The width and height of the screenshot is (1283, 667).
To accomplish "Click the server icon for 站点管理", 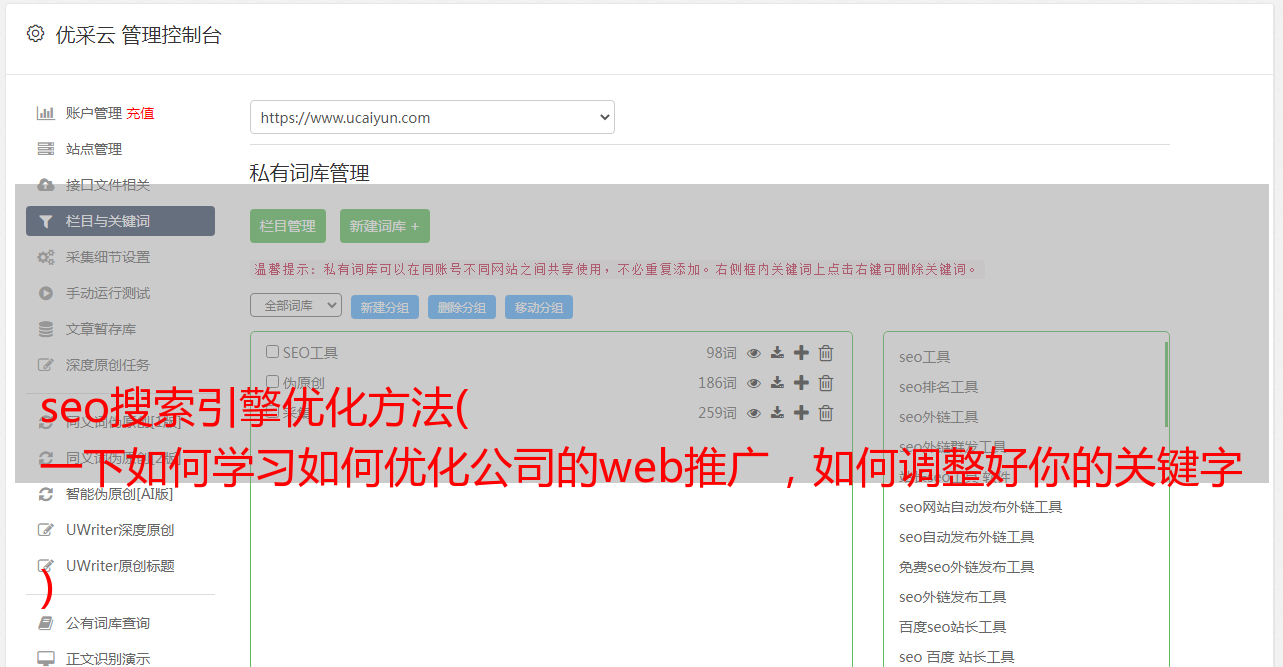I will tap(45, 149).
